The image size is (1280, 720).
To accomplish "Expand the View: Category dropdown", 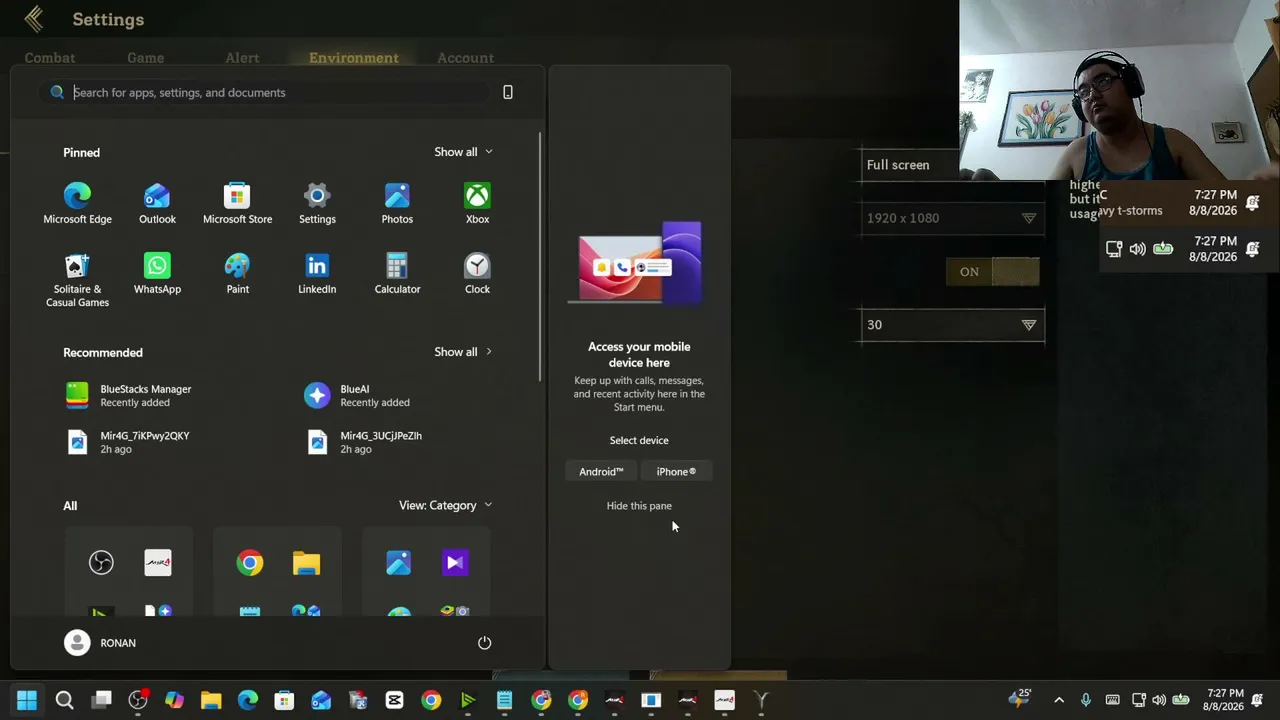I will click(445, 505).
